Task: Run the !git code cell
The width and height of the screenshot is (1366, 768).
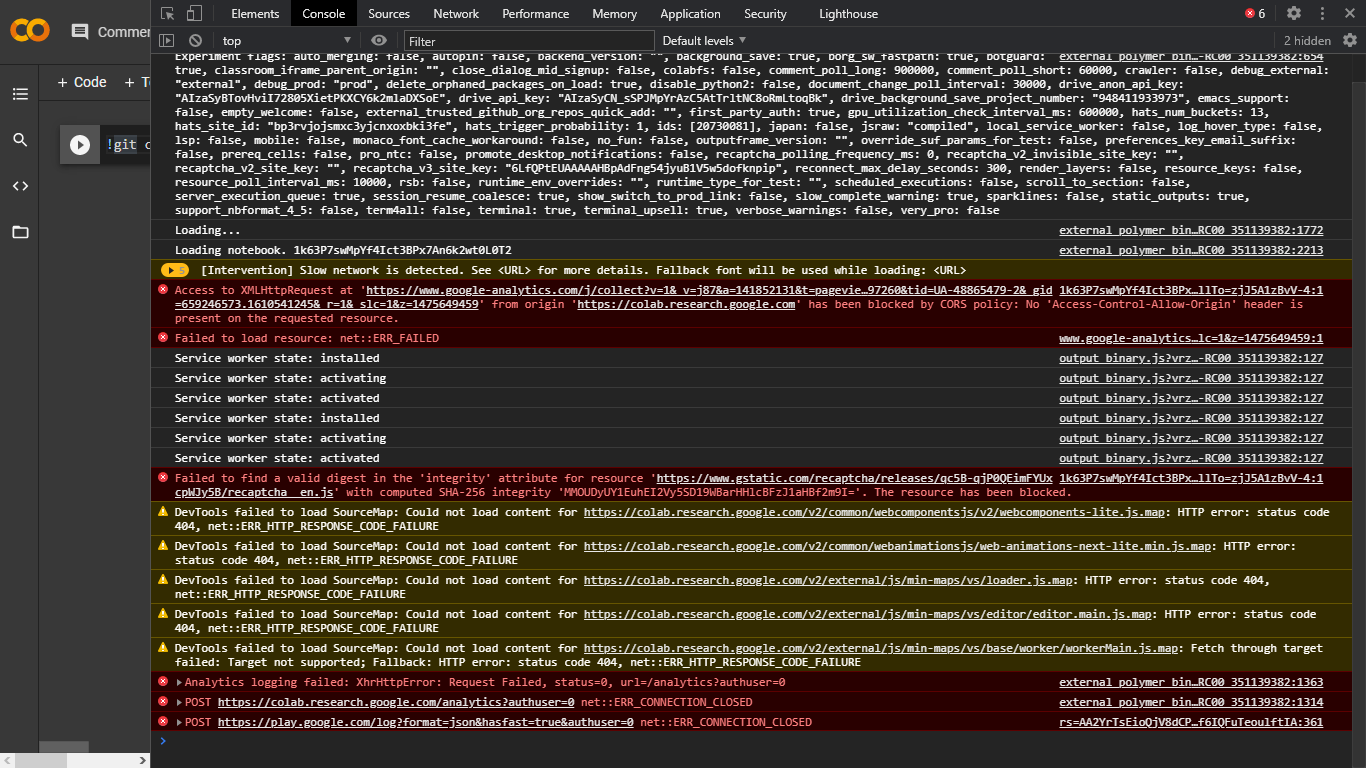Action: click(80, 145)
